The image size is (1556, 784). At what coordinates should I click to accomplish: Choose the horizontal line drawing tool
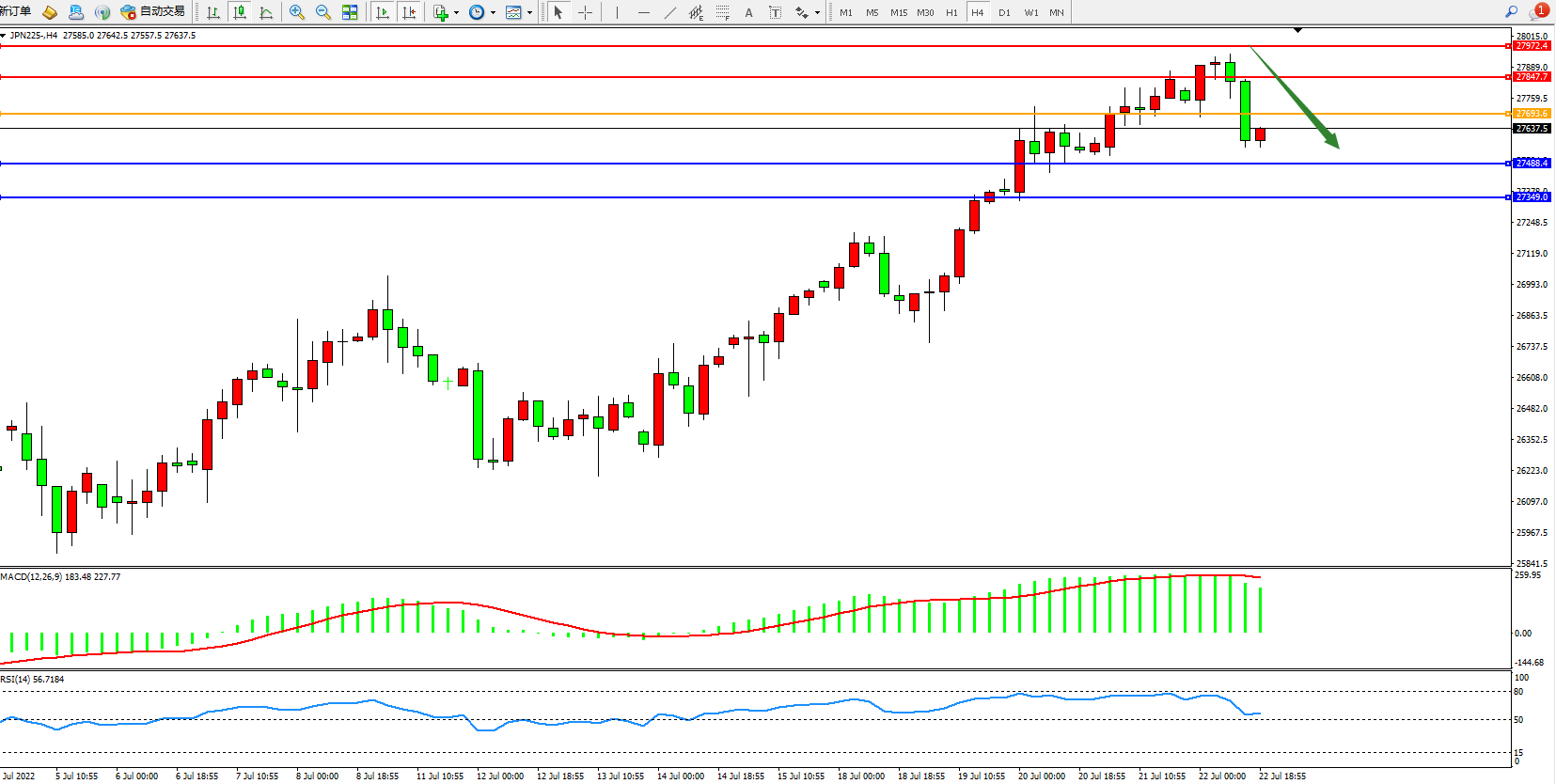(643, 12)
